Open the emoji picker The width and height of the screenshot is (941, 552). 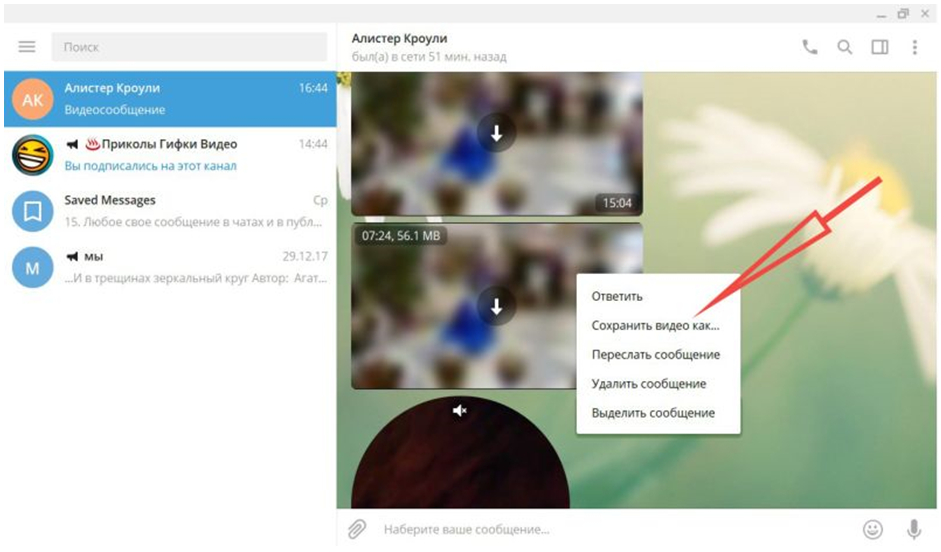(873, 529)
